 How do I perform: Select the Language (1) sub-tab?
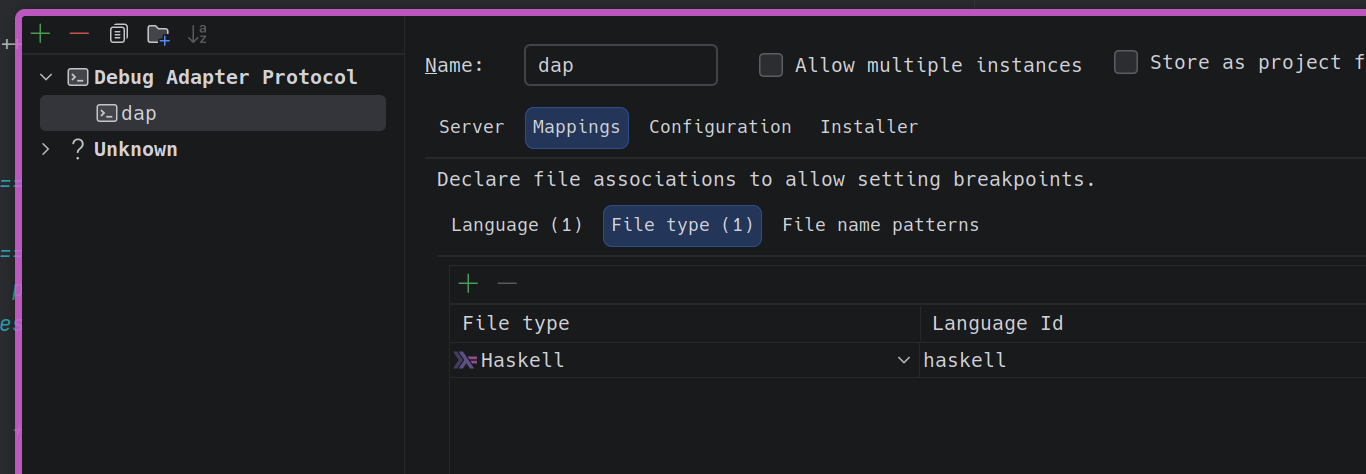517,225
